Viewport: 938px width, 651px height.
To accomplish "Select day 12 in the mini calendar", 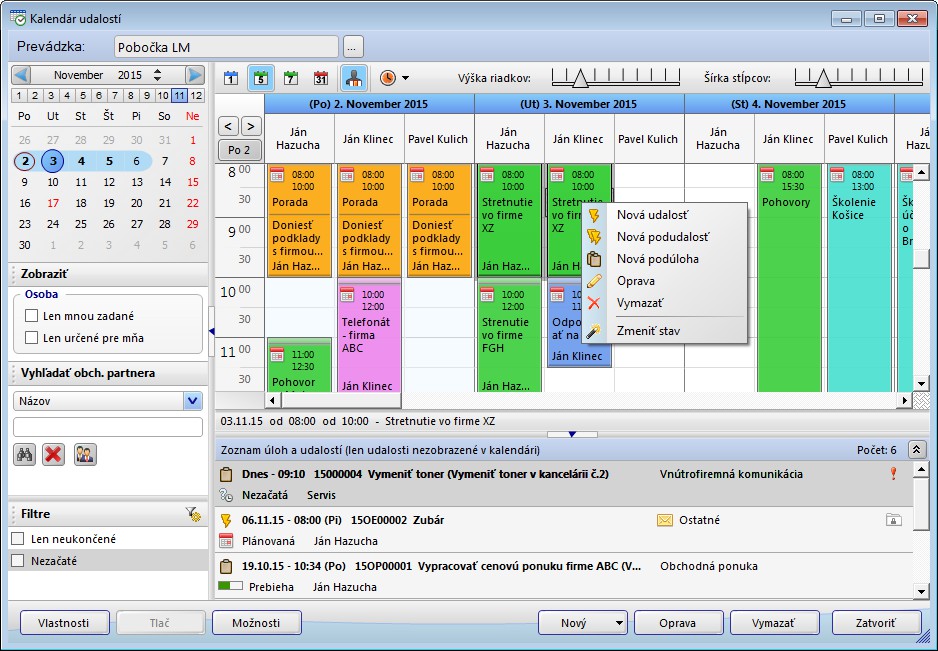I will coord(109,182).
